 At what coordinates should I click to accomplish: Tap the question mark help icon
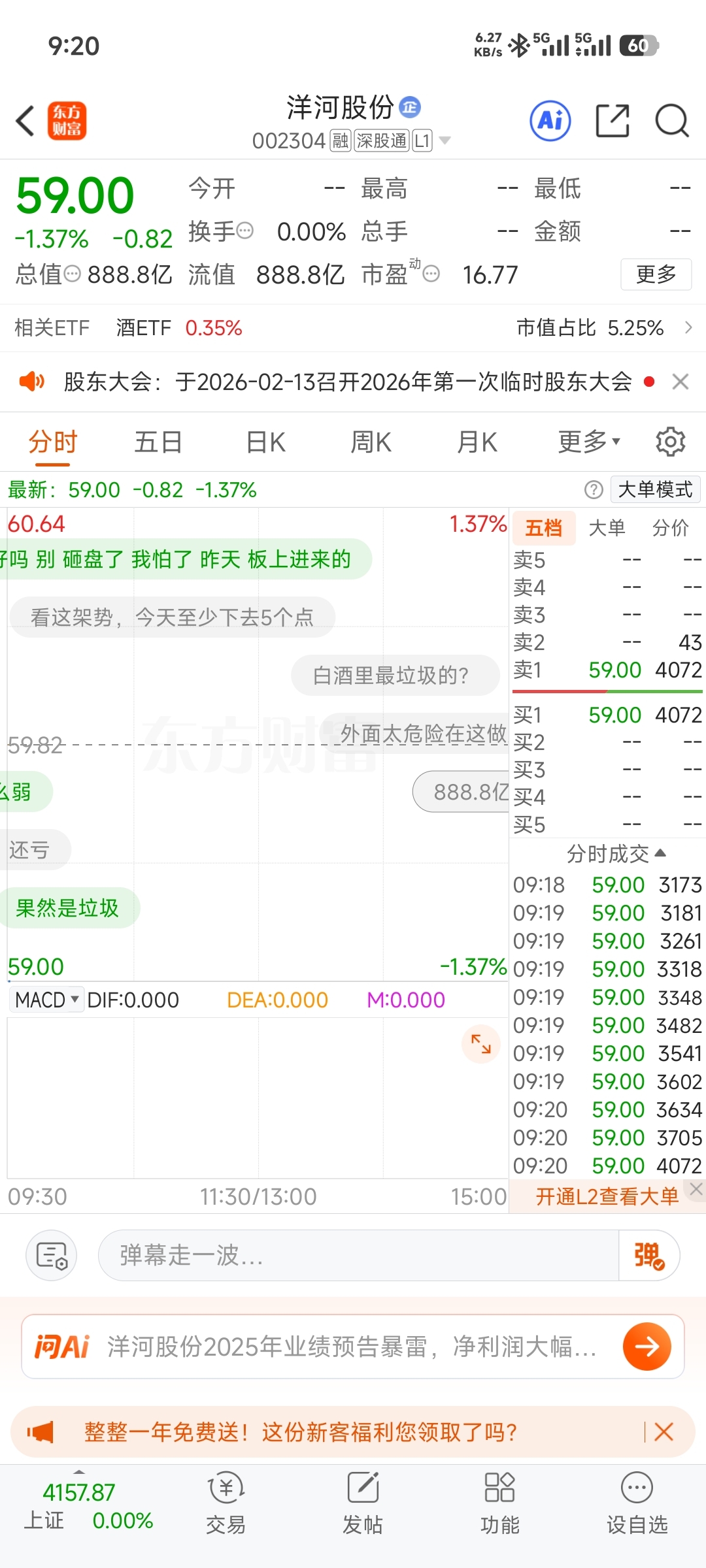pyautogui.click(x=594, y=489)
